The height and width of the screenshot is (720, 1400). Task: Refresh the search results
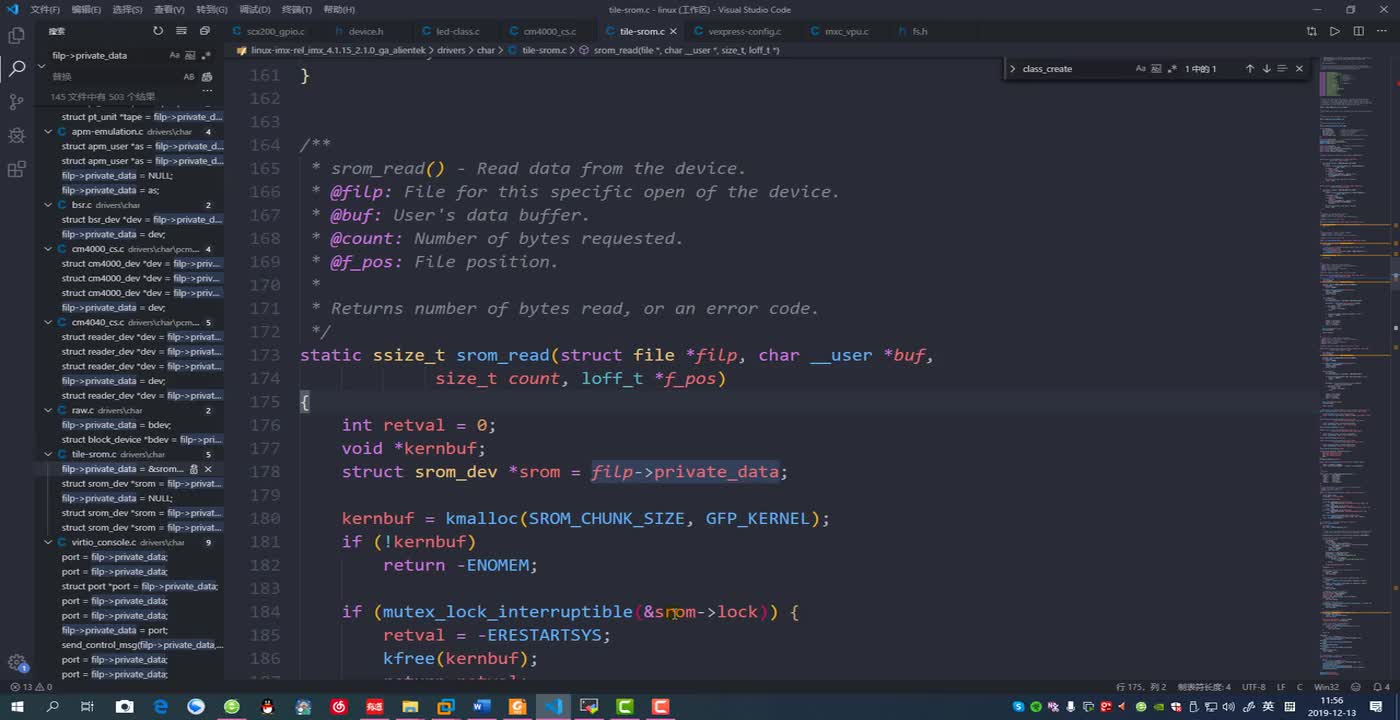[158, 31]
